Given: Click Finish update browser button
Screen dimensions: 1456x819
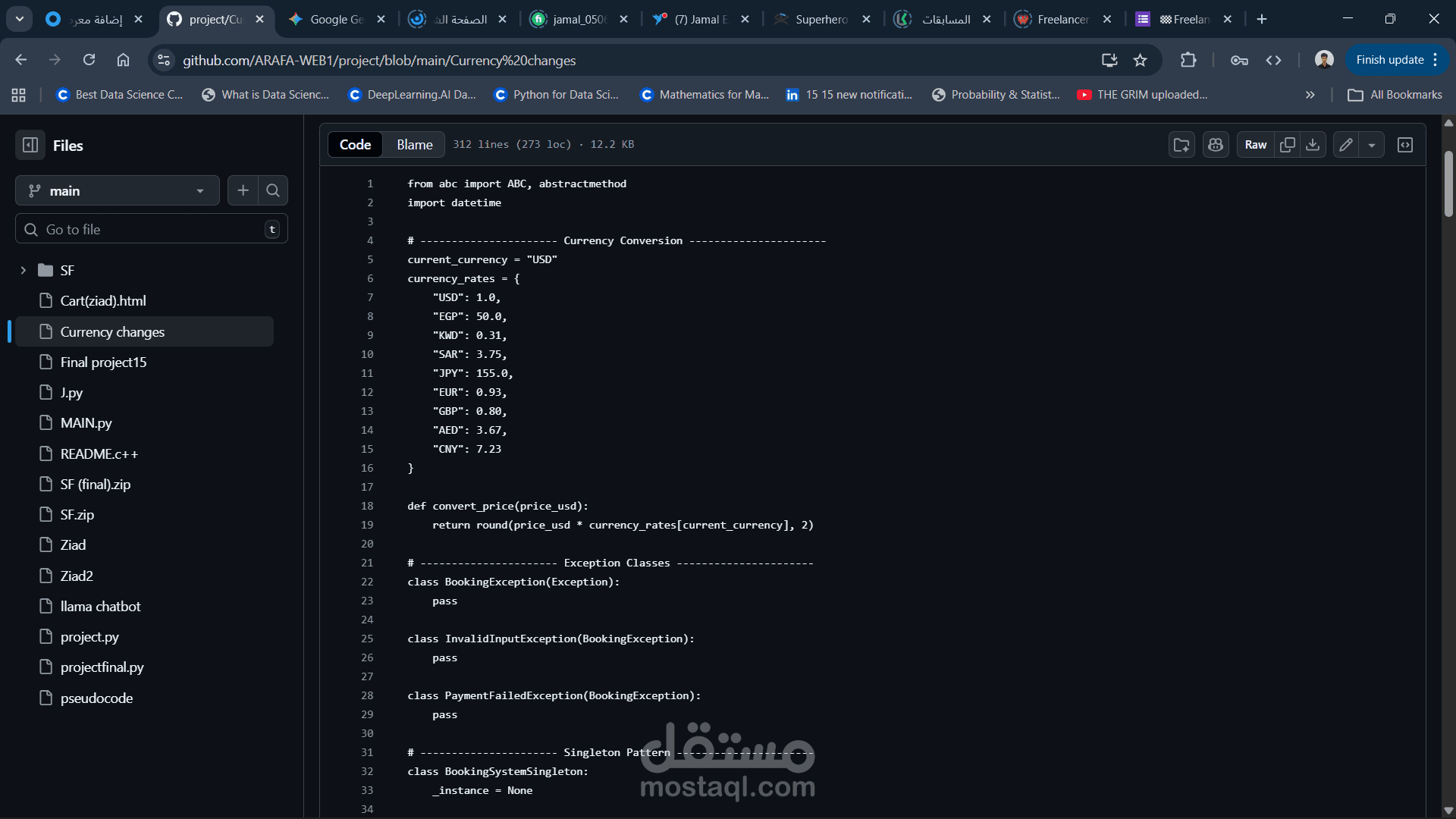Looking at the screenshot, I should (x=1389, y=60).
